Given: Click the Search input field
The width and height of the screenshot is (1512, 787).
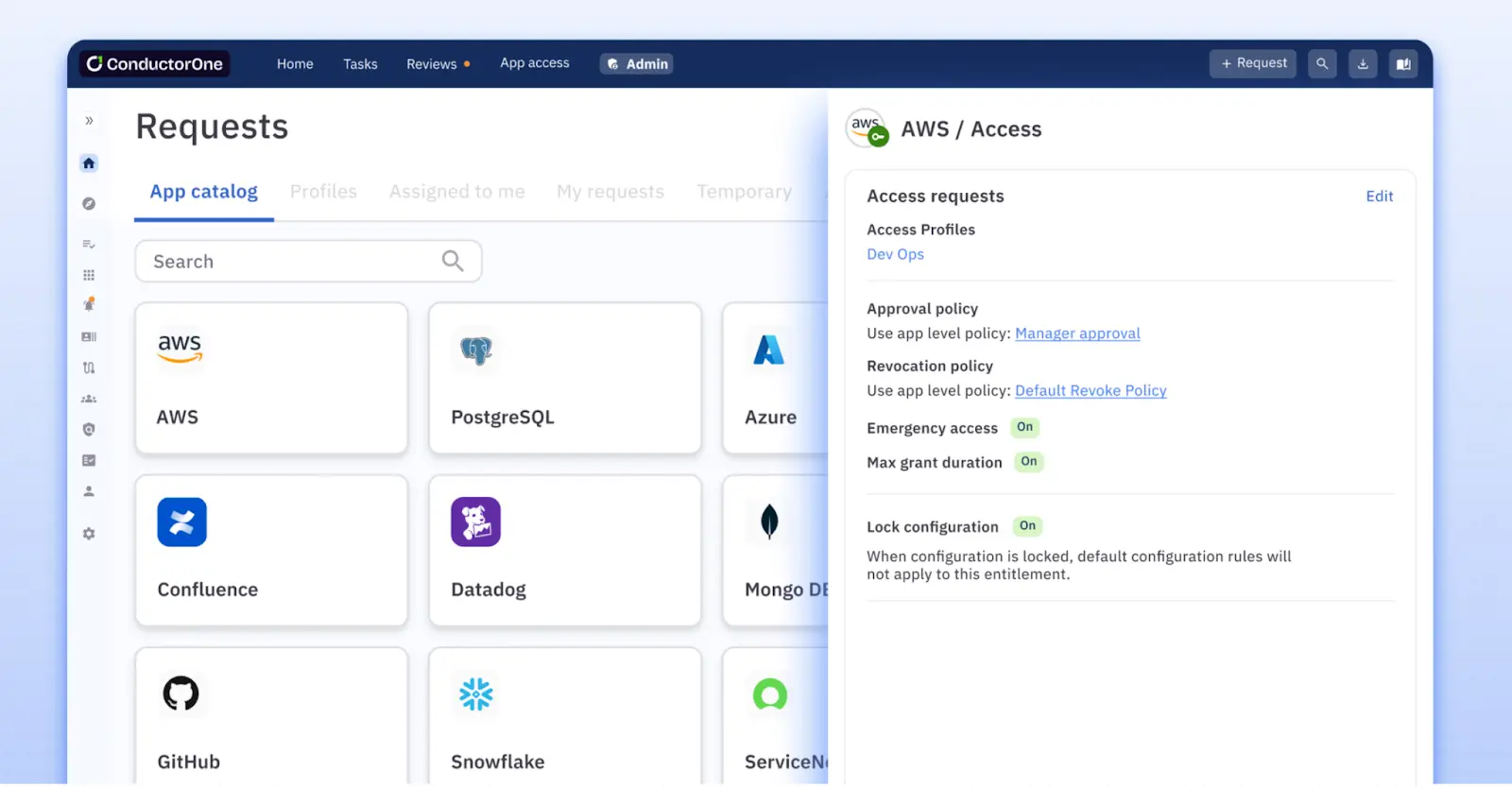Looking at the screenshot, I should (293, 262).
